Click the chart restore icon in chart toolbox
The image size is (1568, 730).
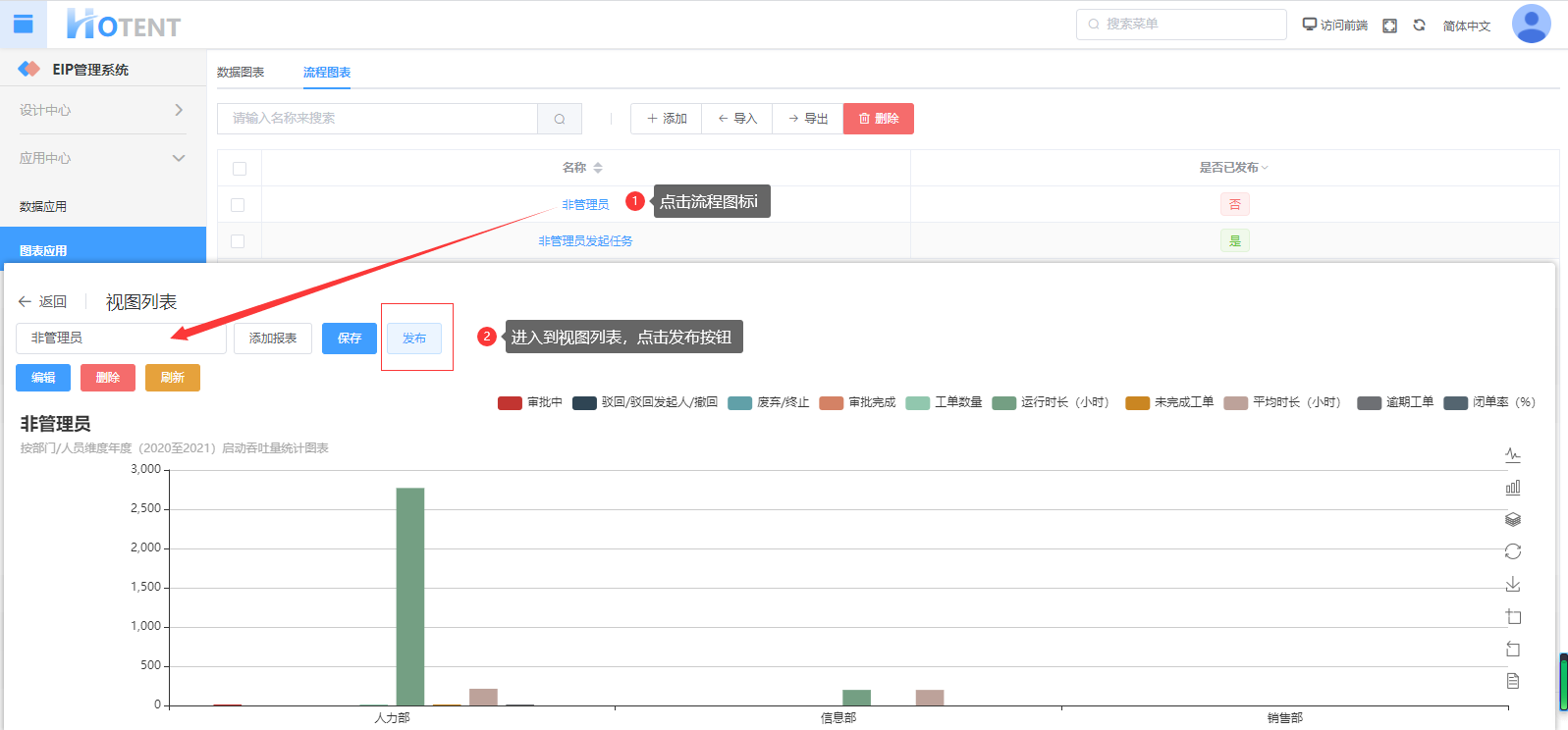click(1512, 551)
